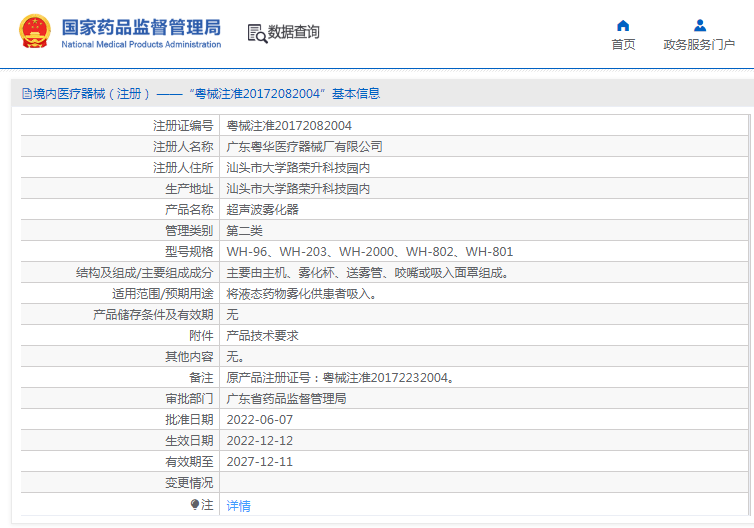This screenshot has height=528, width=754.
Task: Click registrant name 广东粤华医疗器械厂有限公司
Action: (304, 146)
